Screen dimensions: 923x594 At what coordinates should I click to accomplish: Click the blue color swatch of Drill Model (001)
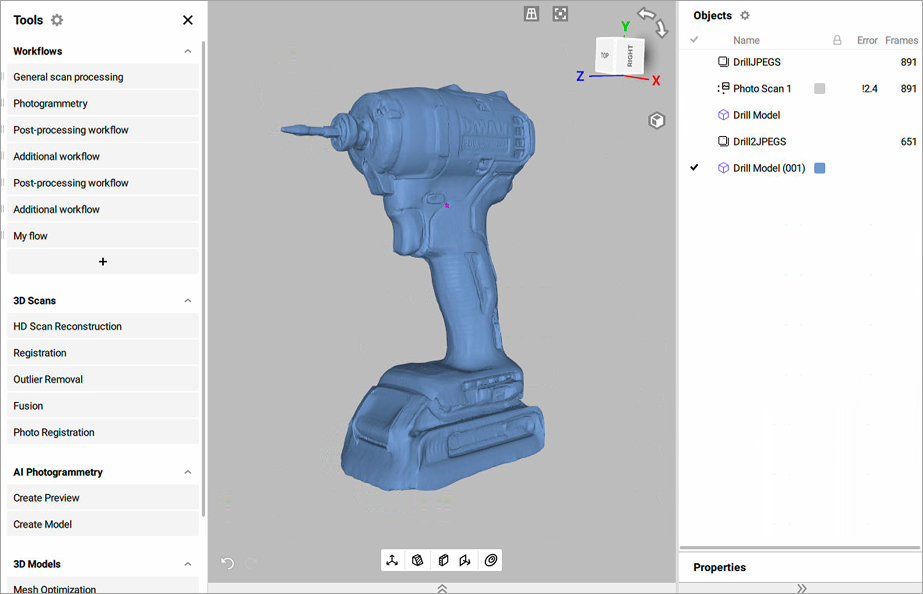[x=820, y=168]
